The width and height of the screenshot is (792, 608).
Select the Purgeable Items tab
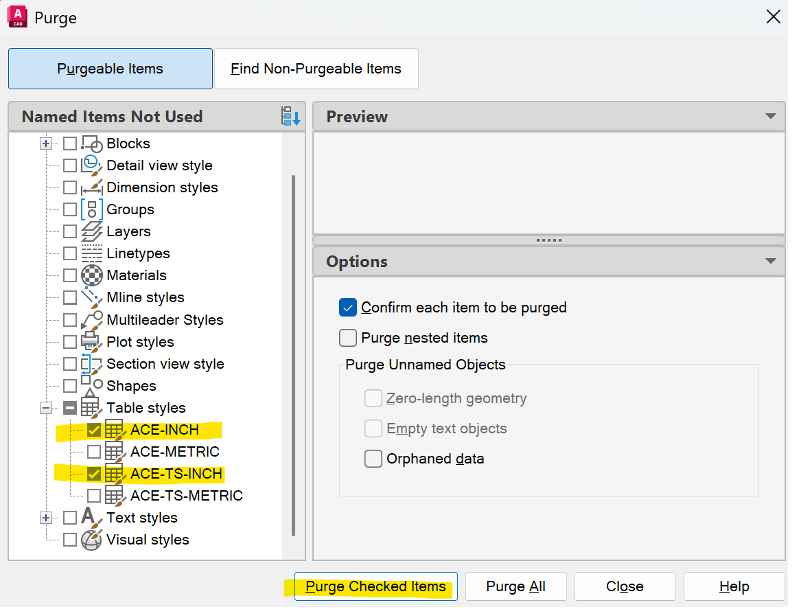pos(110,69)
